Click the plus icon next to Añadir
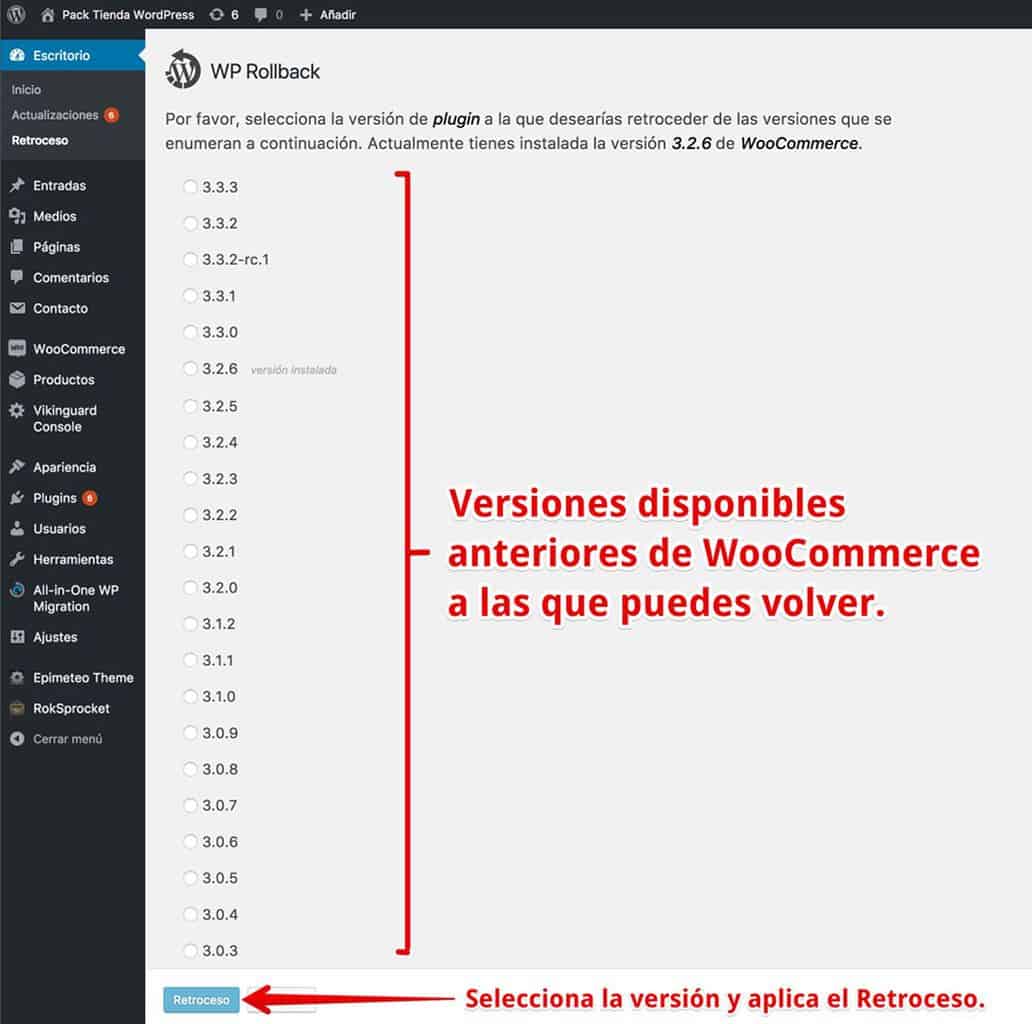The width and height of the screenshot is (1032, 1024). 305,14
